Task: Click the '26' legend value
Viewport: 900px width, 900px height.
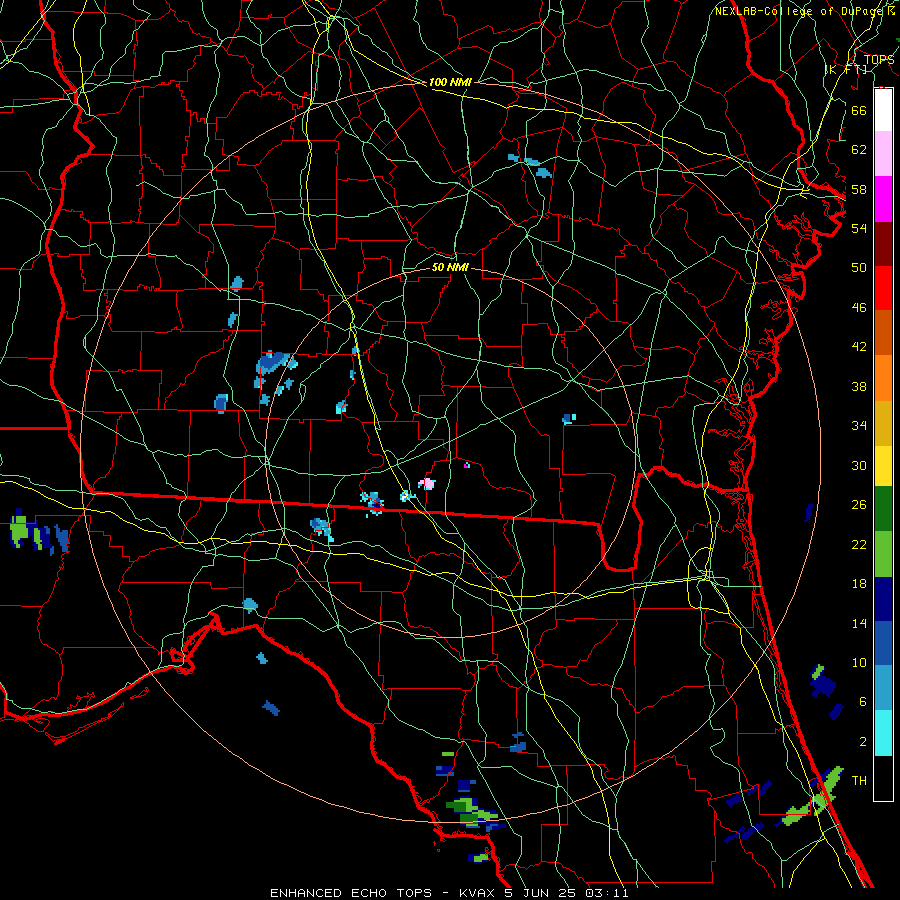Action: coord(859,505)
